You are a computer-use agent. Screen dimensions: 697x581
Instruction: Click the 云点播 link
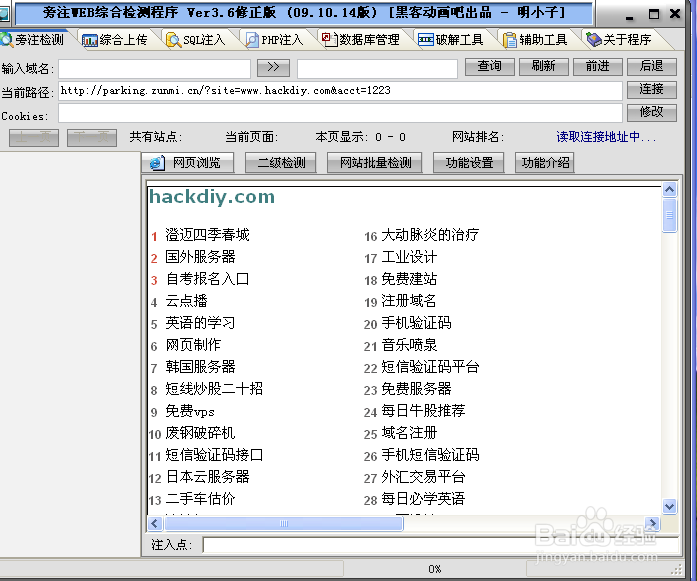click(x=186, y=301)
